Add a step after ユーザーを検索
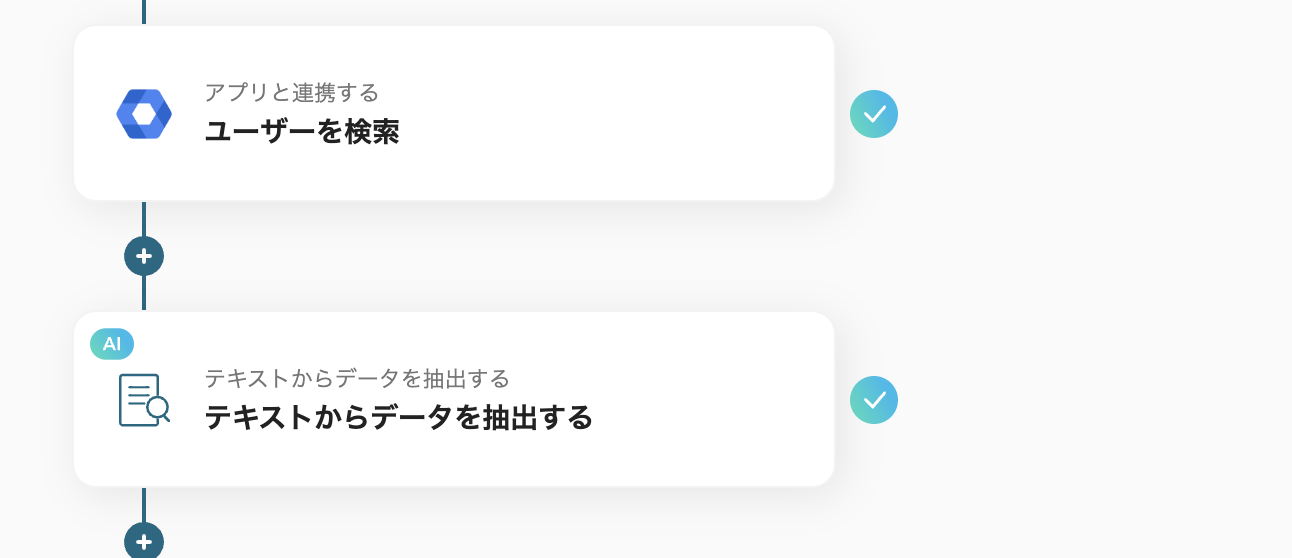 [x=144, y=256]
